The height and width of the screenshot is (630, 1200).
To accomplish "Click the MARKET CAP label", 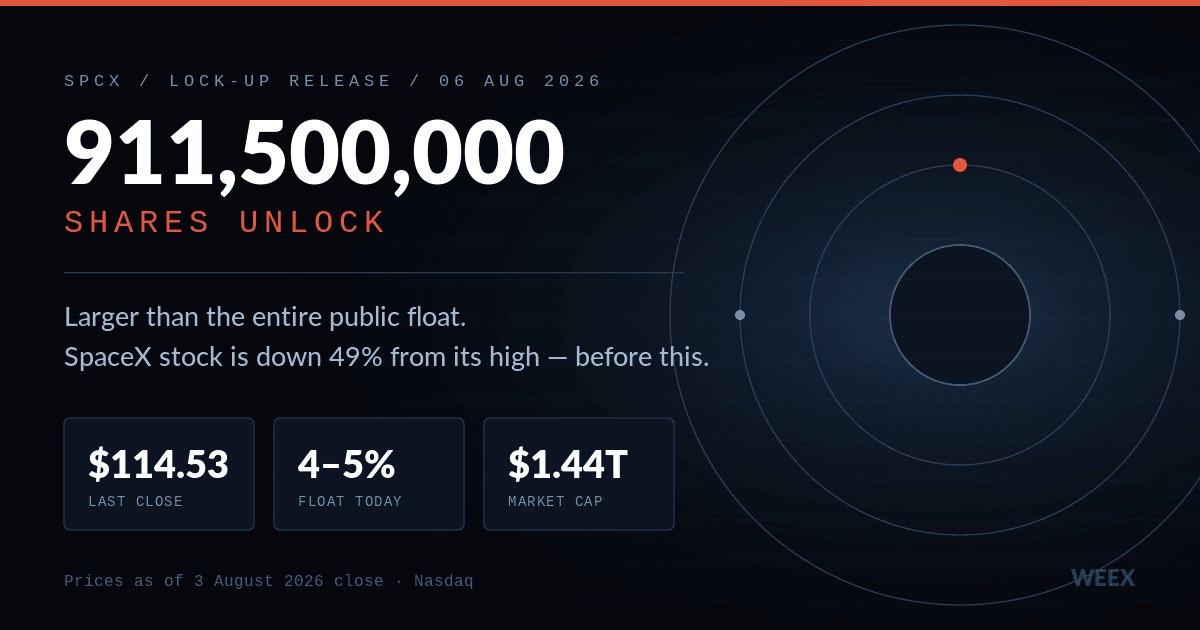I will pyautogui.click(x=556, y=502).
